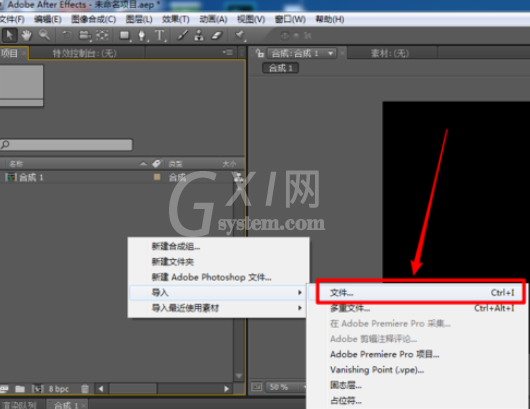Expand 导入最近使用素材 submenu
This screenshot has width=530, height=409.
coord(218,308)
